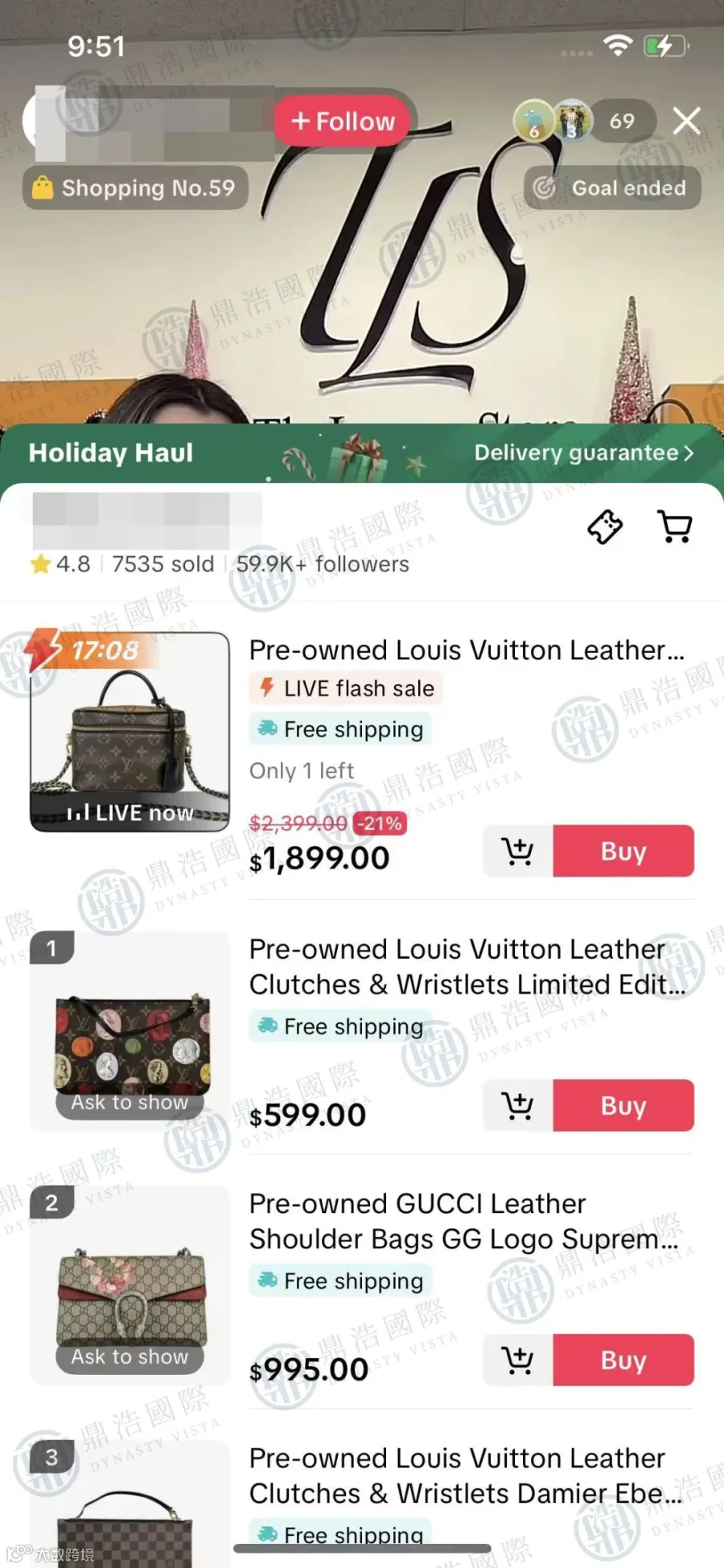Buy the $599.00 Limited Edition clutch
Image resolution: width=724 pixels, height=1568 pixels.
(x=623, y=1105)
